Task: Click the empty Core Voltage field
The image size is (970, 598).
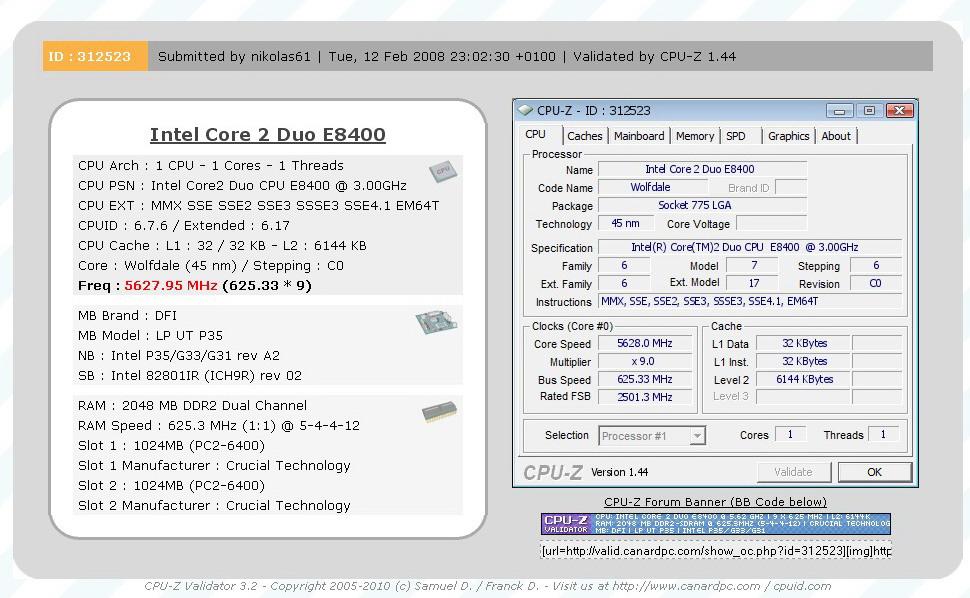Action: [771, 223]
